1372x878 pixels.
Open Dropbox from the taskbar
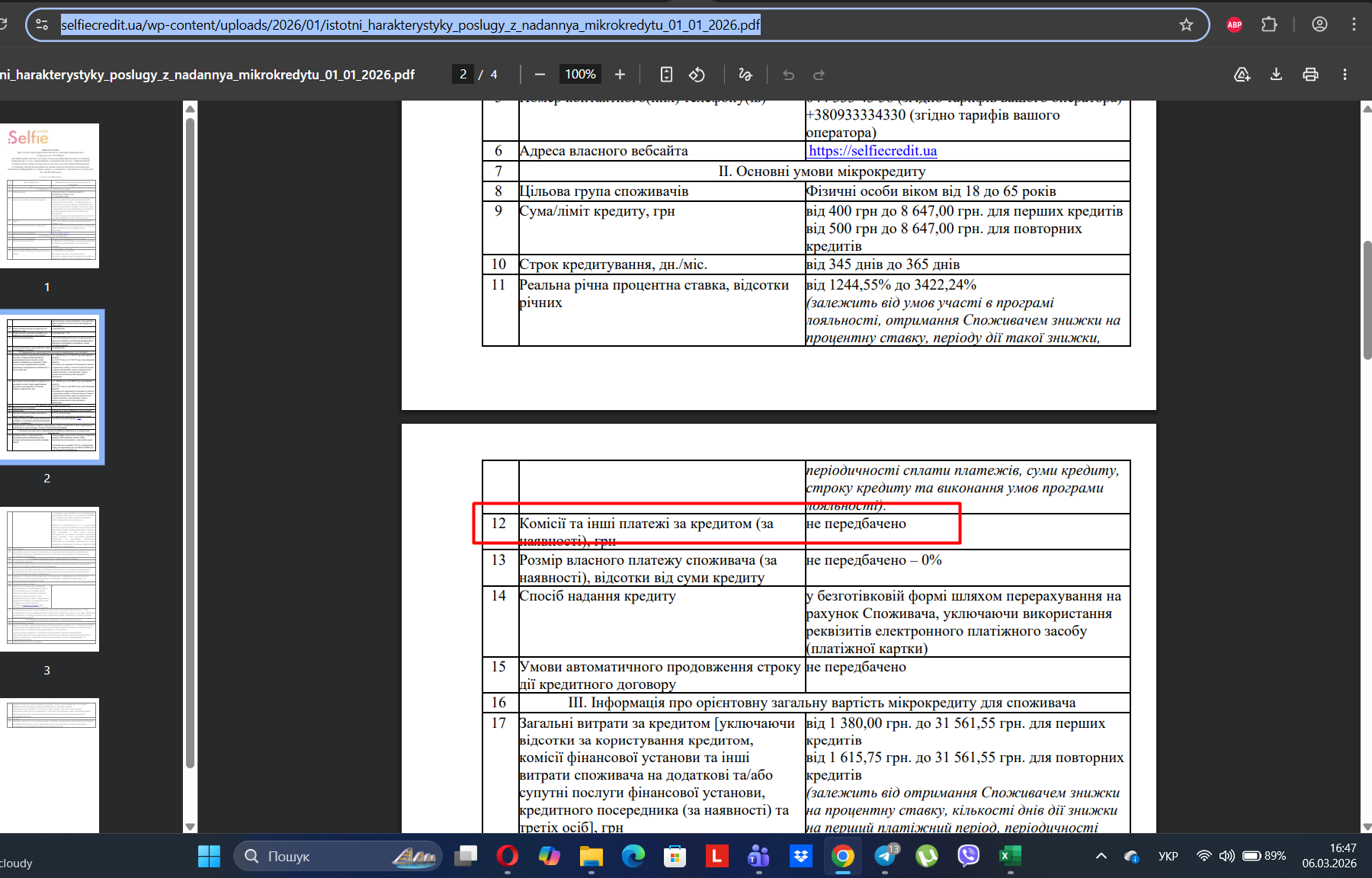point(800,856)
